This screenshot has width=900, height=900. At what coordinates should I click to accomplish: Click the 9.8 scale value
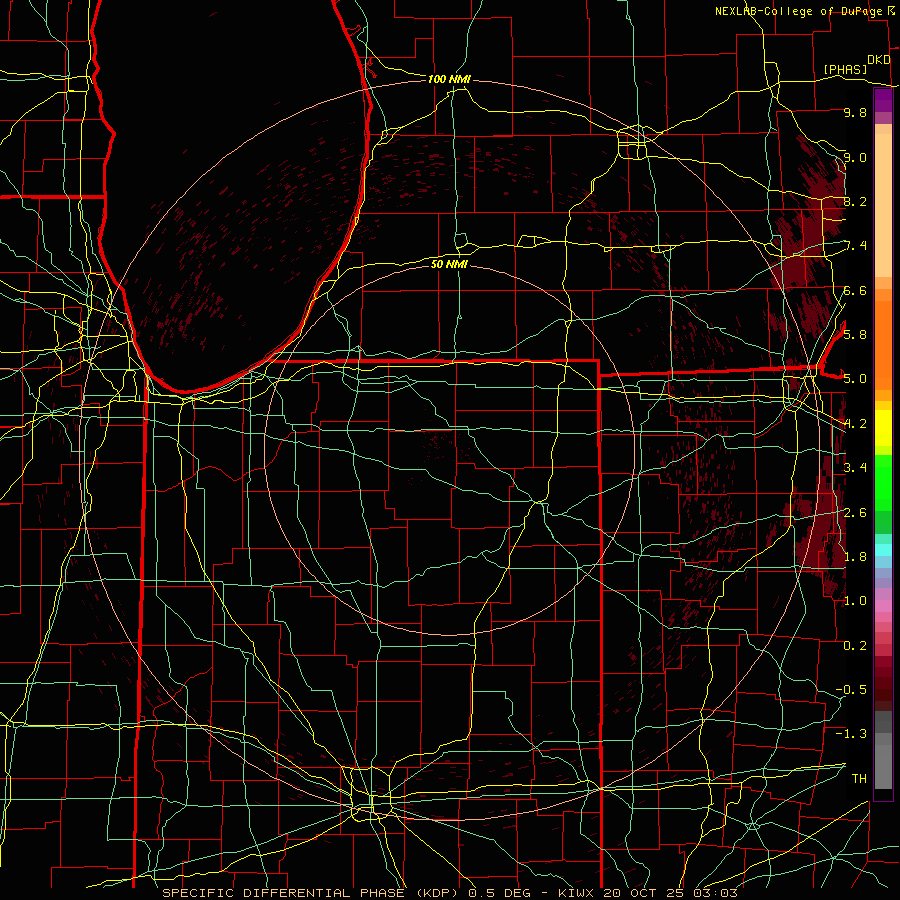tap(855, 112)
